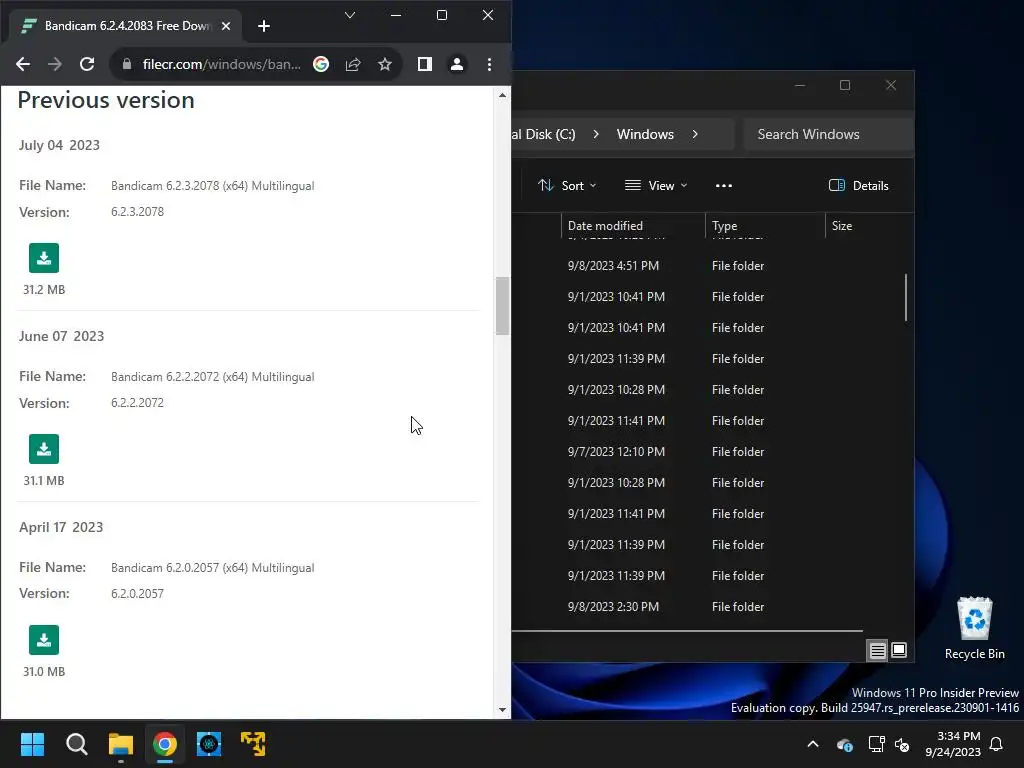Select Recycle Bin on desktop
This screenshot has width=1024, height=768.
pyautogui.click(x=974, y=628)
